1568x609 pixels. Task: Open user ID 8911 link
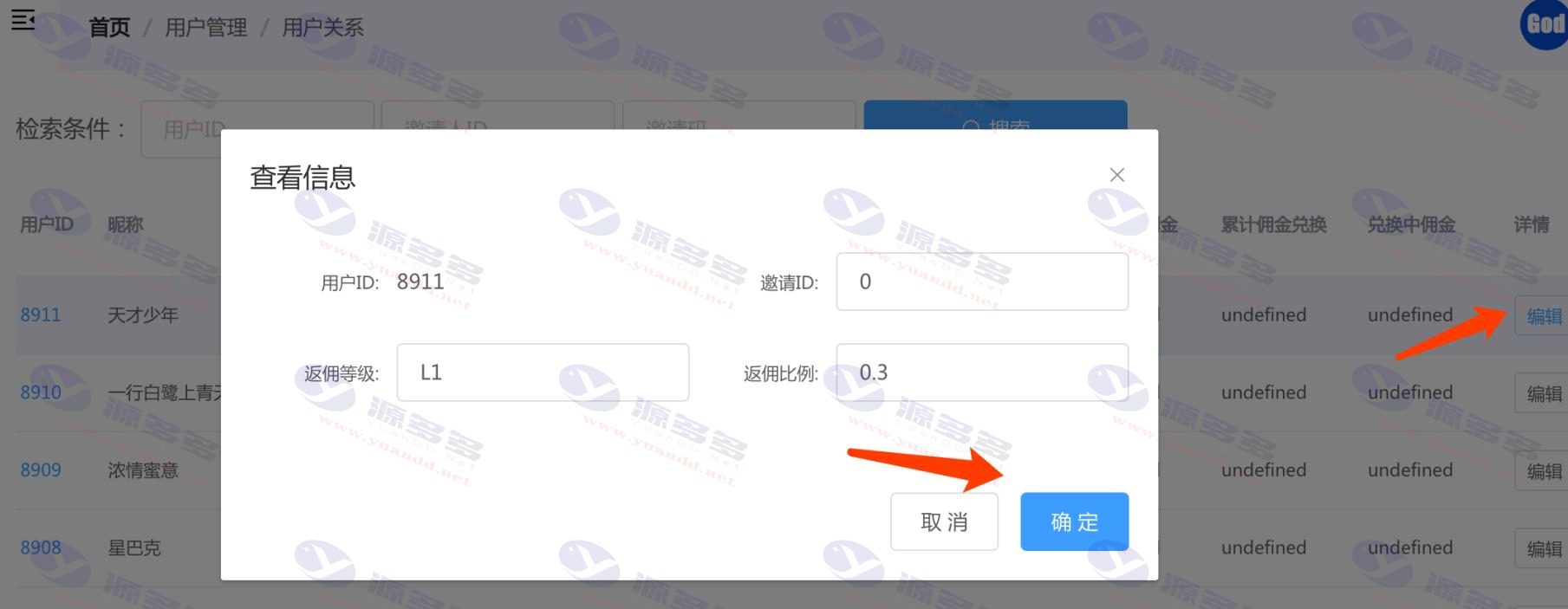[x=41, y=314]
